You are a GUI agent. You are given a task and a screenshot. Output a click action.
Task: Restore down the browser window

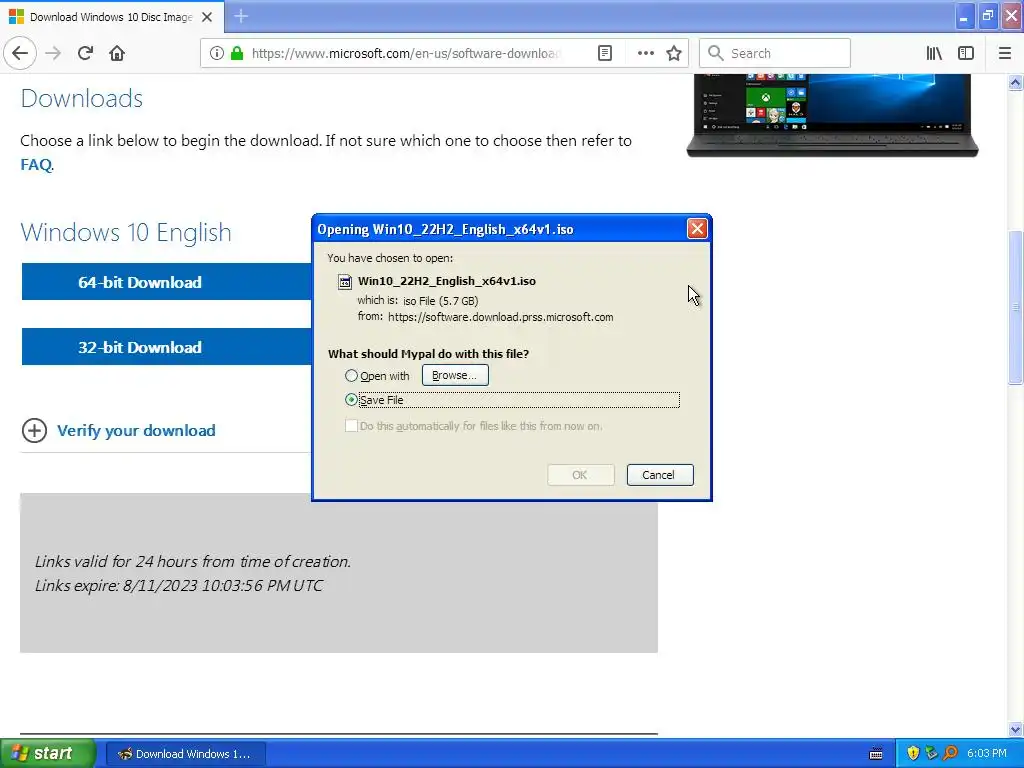987,17
